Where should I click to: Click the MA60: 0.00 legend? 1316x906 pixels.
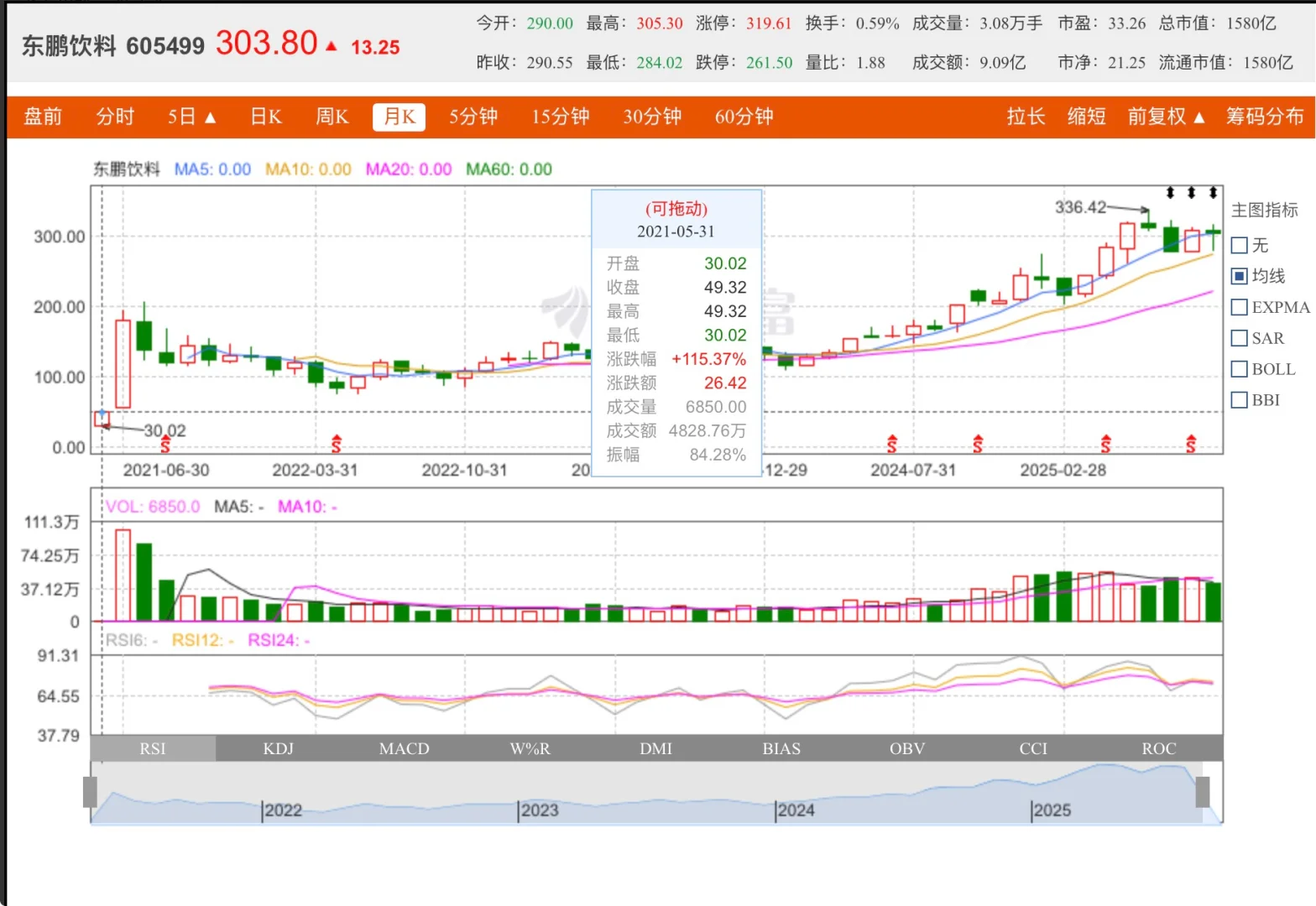tap(509, 169)
